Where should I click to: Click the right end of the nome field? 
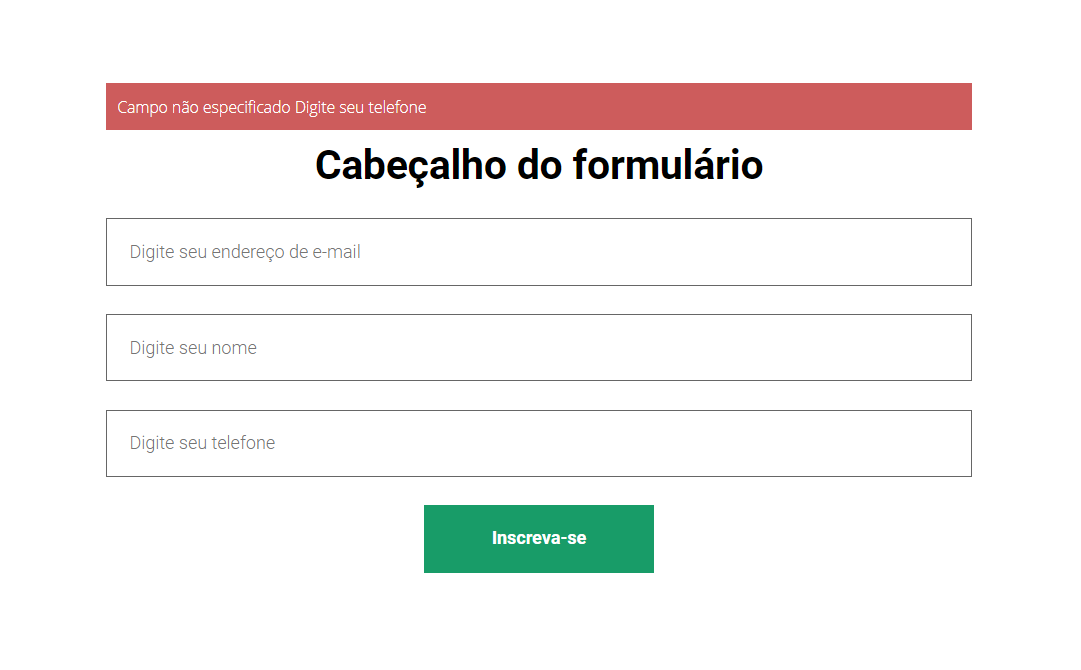coord(940,348)
